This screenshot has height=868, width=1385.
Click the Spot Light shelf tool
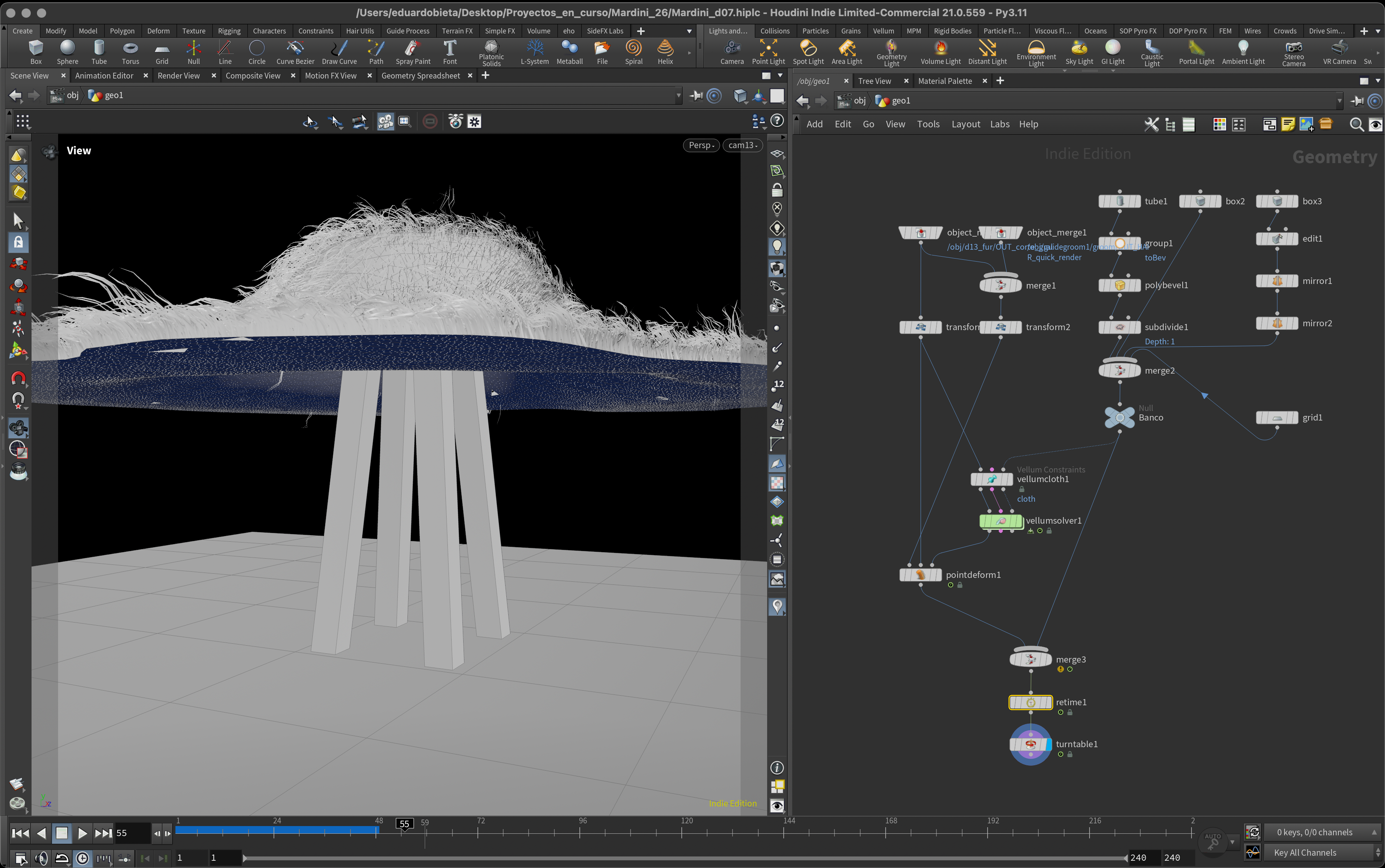coord(808,51)
